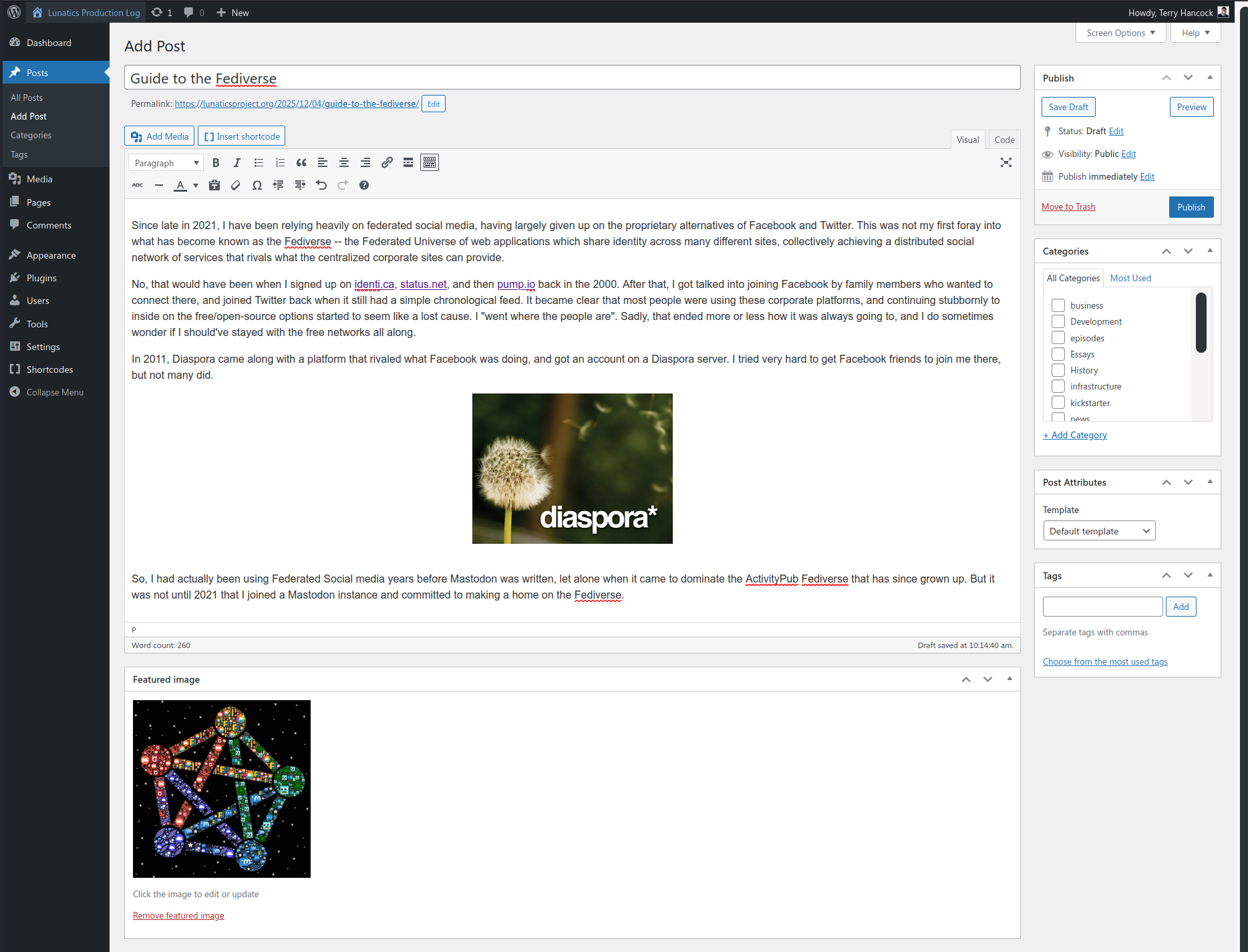Enable distraction-free fullscreen mode
This screenshot has height=952, width=1248.
point(1005,163)
